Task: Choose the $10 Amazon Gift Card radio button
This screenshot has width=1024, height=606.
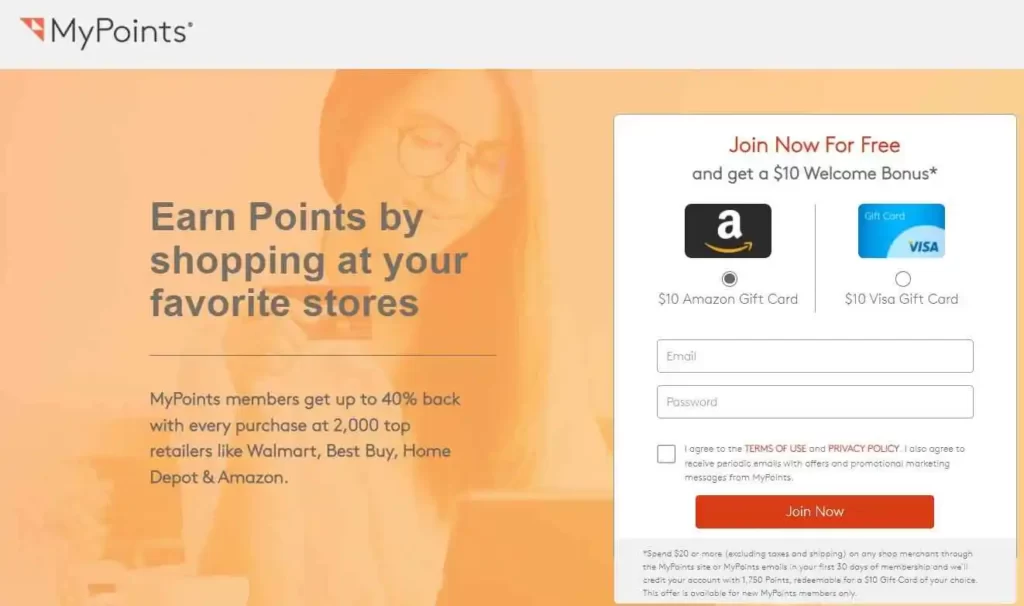Action: (729, 279)
